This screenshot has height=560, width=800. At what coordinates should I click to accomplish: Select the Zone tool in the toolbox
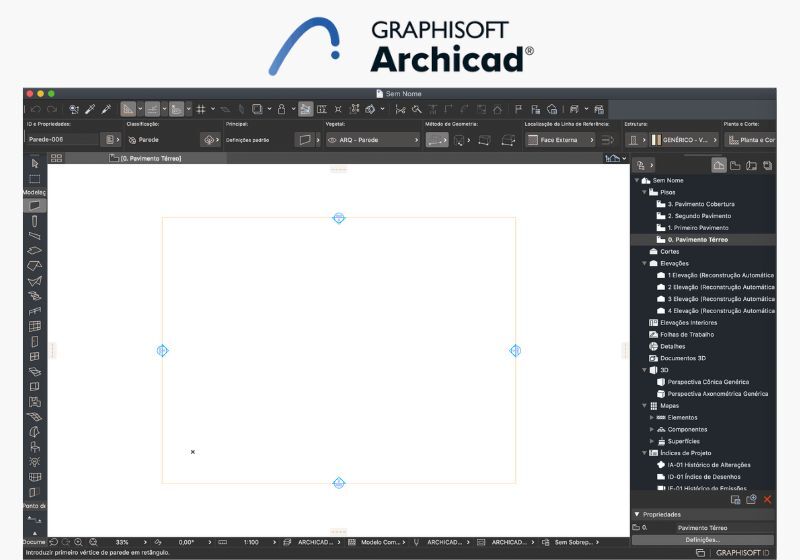(x=35, y=401)
